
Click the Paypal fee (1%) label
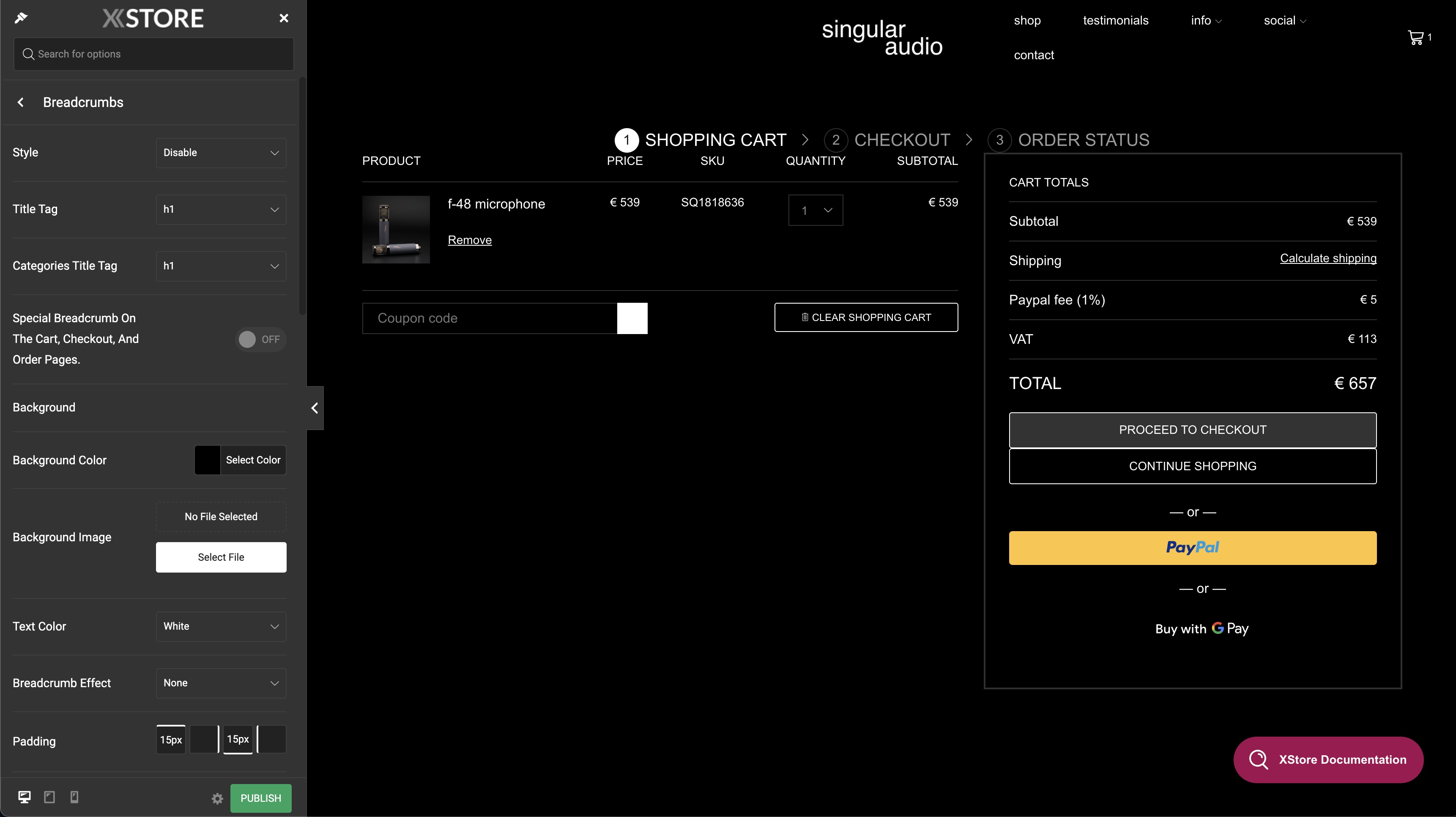(x=1056, y=300)
